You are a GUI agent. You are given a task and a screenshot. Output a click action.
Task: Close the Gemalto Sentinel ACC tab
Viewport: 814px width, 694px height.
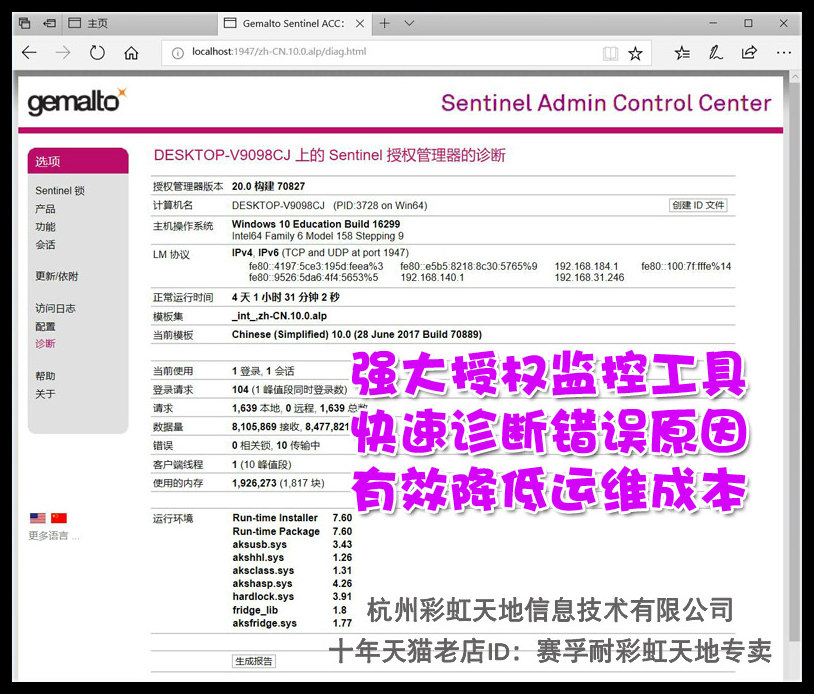point(360,23)
